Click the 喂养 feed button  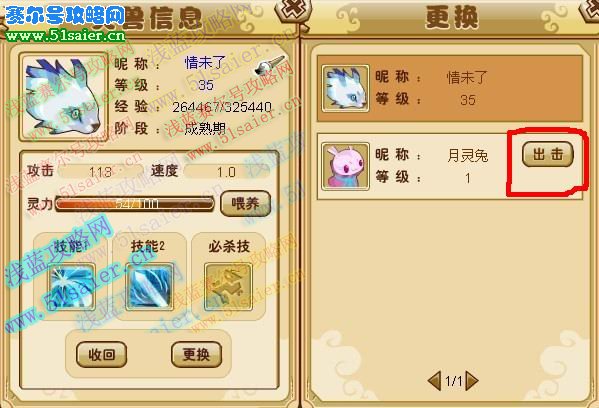(x=246, y=203)
